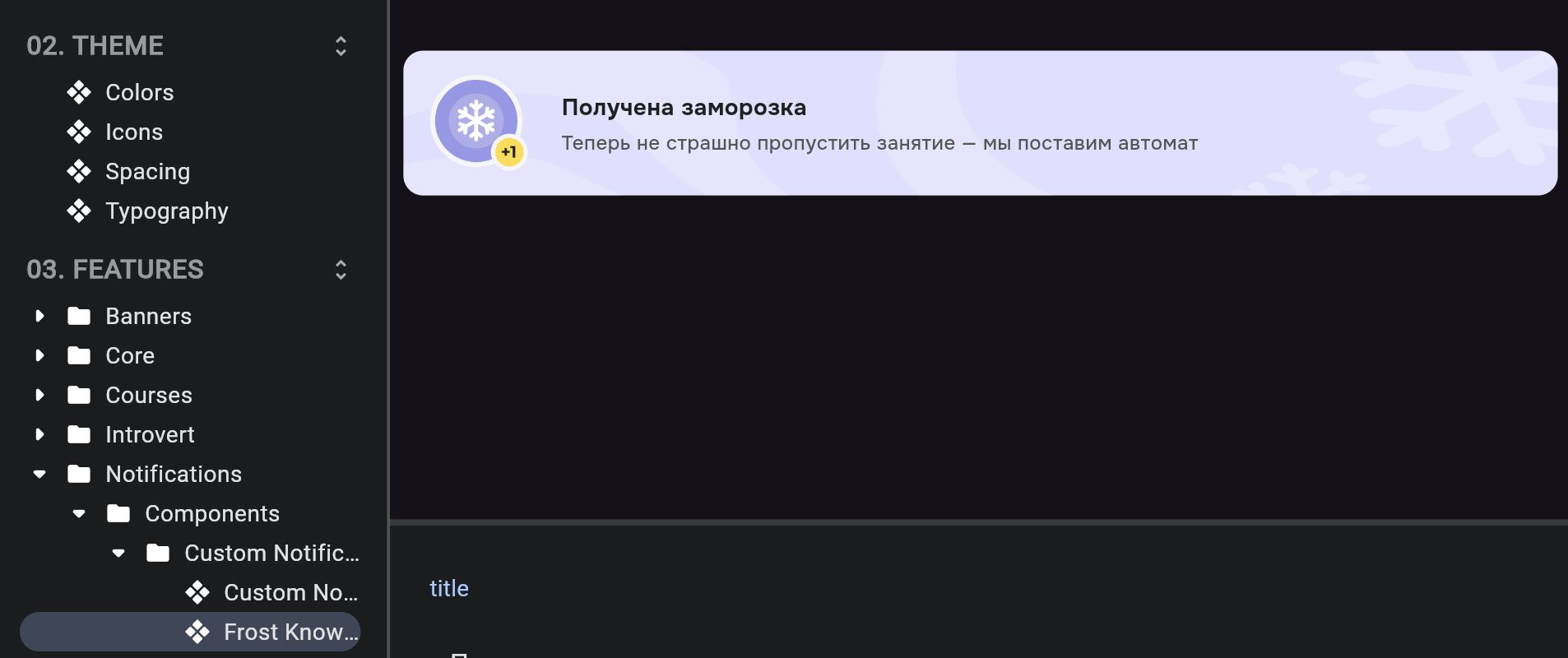The width and height of the screenshot is (1568, 658).
Task: Collapse Custom Notific... folder arrow
Action: click(x=118, y=553)
